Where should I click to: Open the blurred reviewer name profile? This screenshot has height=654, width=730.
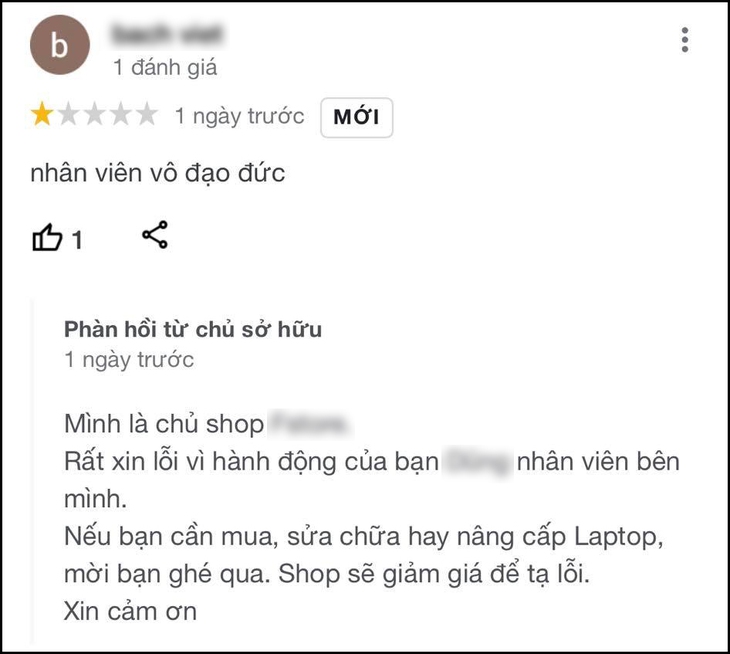pyautogui.click(x=168, y=34)
